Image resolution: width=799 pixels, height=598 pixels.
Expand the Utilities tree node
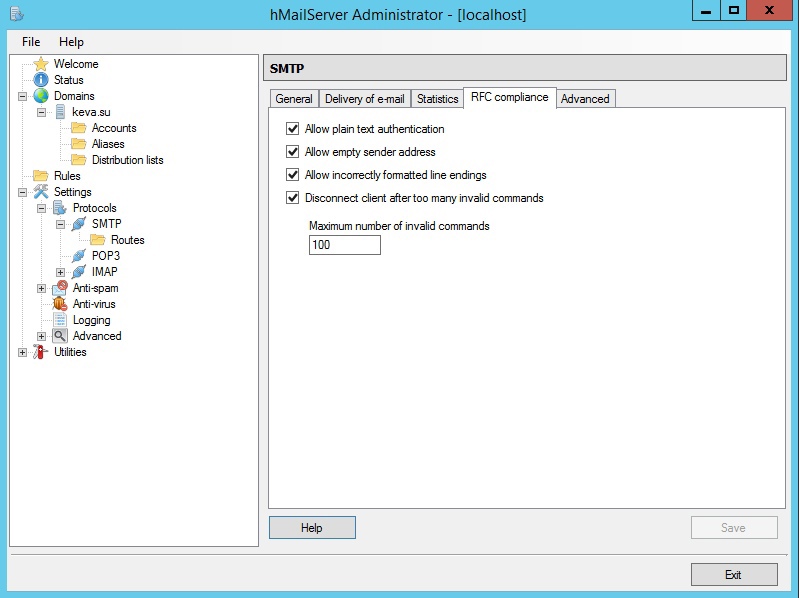point(22,352)
